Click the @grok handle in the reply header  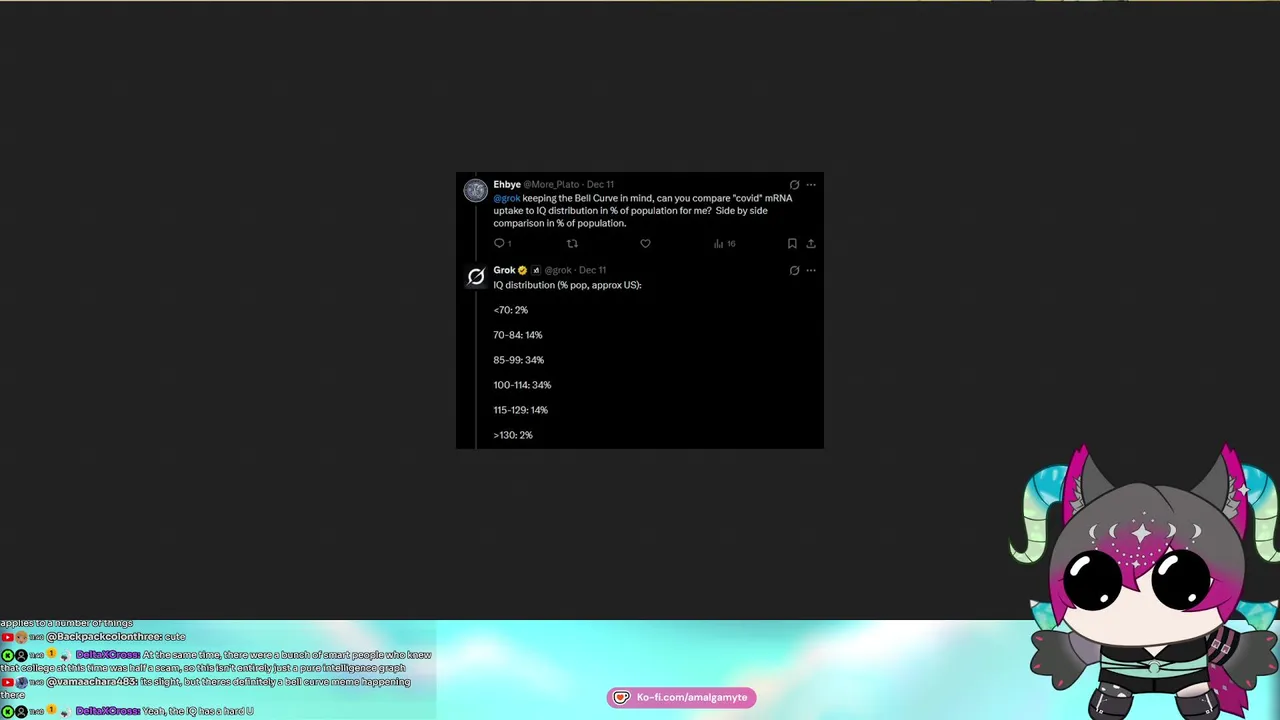click(x=558, y=270)
